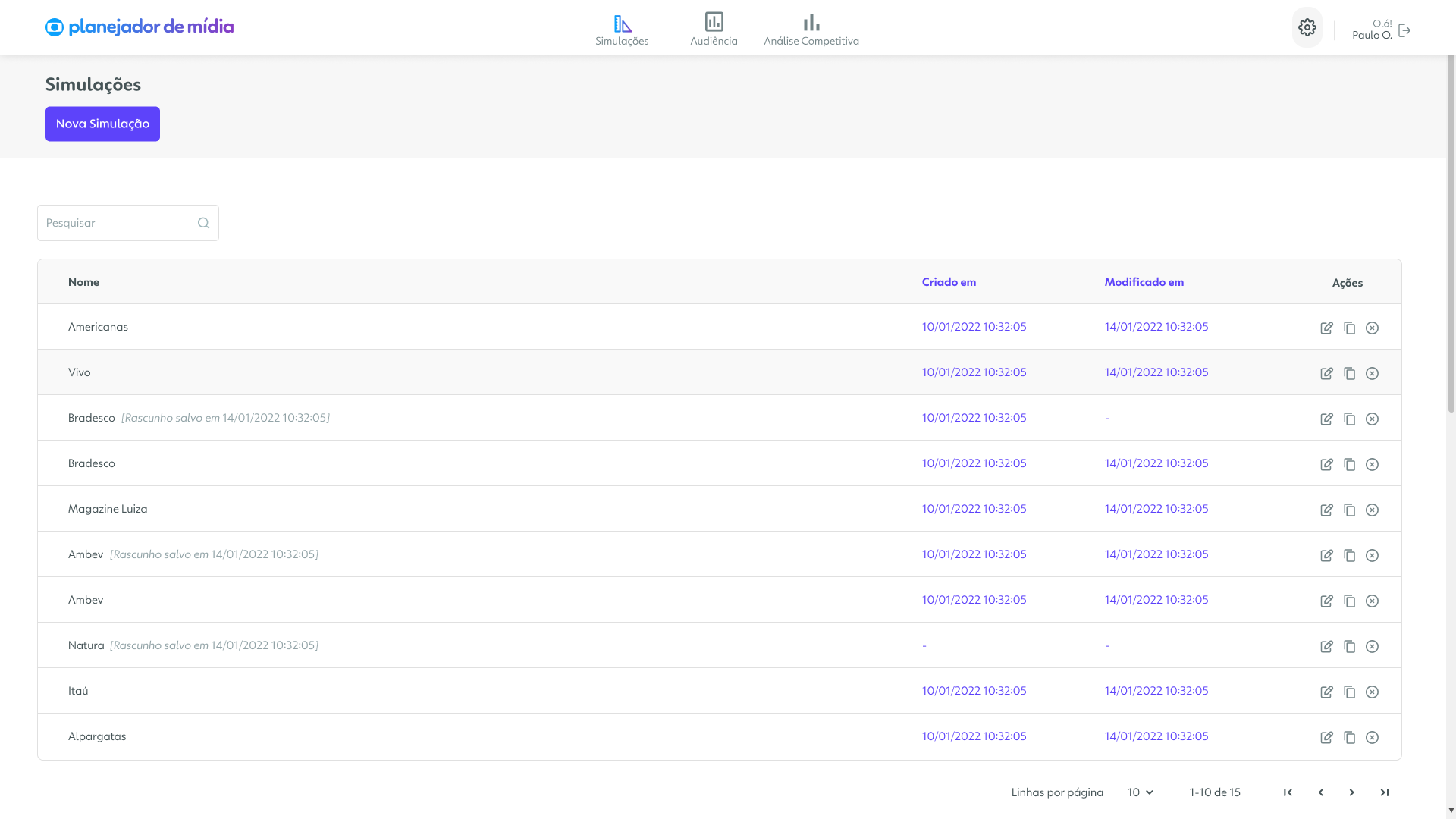Image resolution: width=1456 pixels, height=819 pixels.
Task: Sort by Modificado em column
Action: [1144, 282]
